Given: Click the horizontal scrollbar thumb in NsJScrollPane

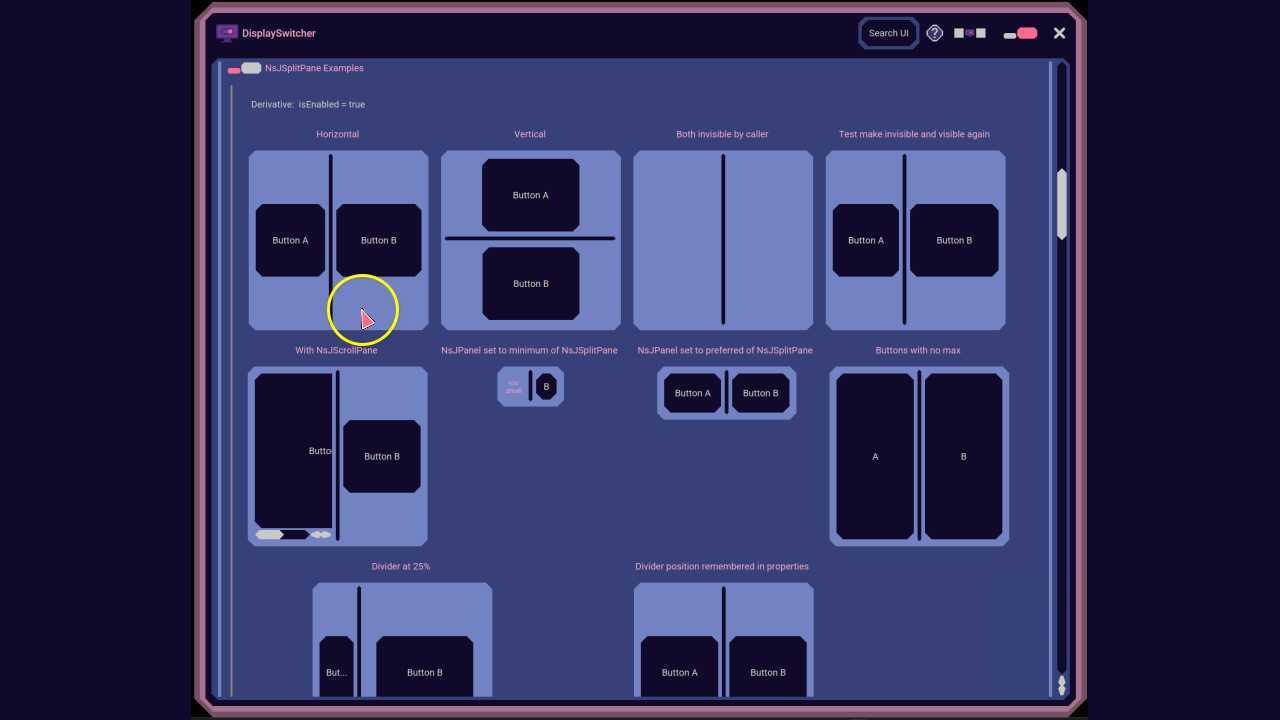Looking at the screenshot, I should click(269, 535).
